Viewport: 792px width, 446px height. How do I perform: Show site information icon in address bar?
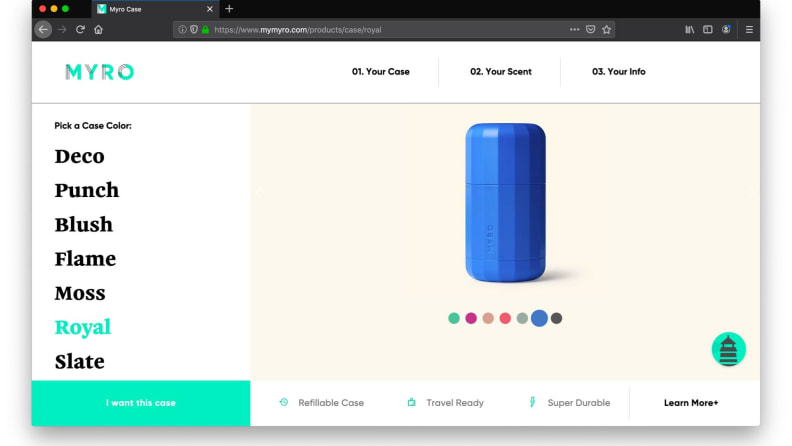click(x=182, y=30)
